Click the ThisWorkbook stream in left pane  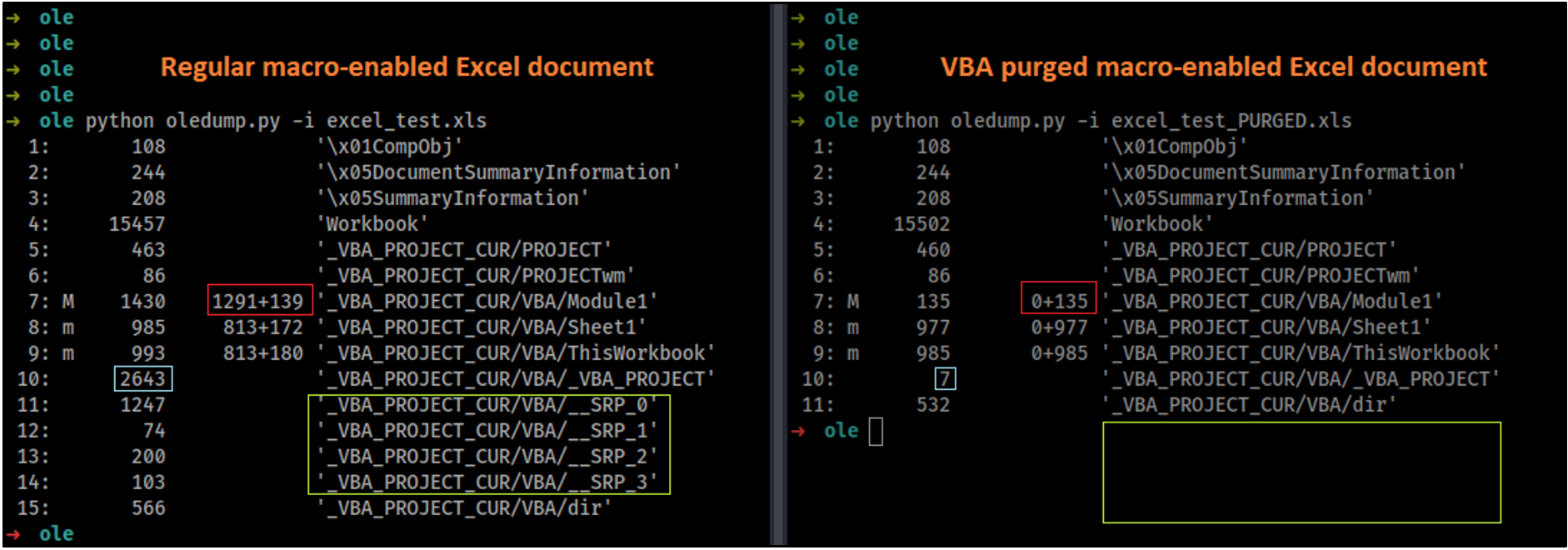tap(516, 353)
